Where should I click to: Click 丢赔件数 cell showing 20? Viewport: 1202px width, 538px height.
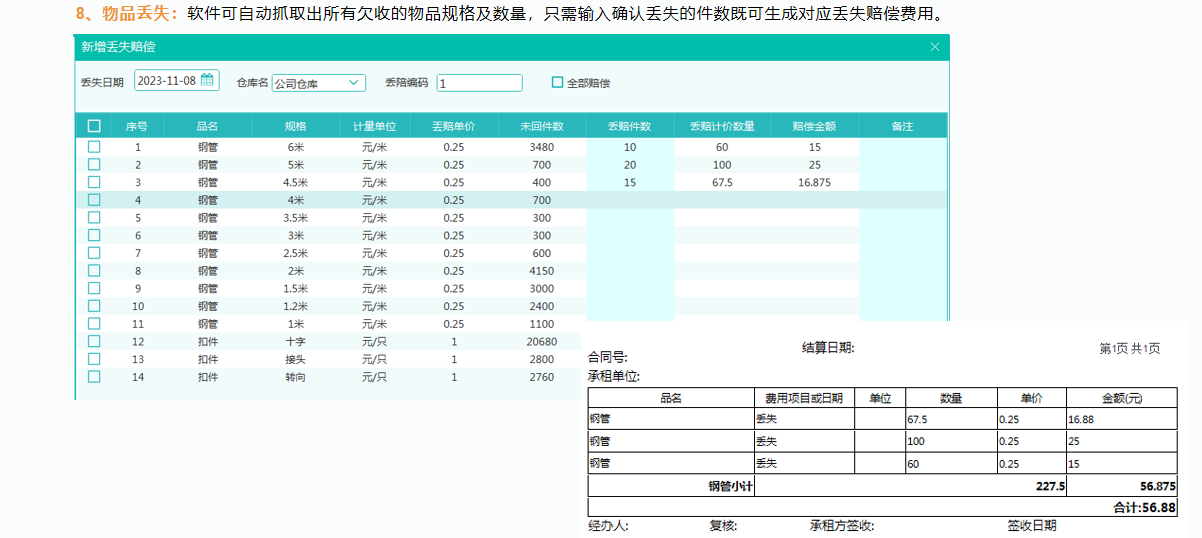(630, 165)
